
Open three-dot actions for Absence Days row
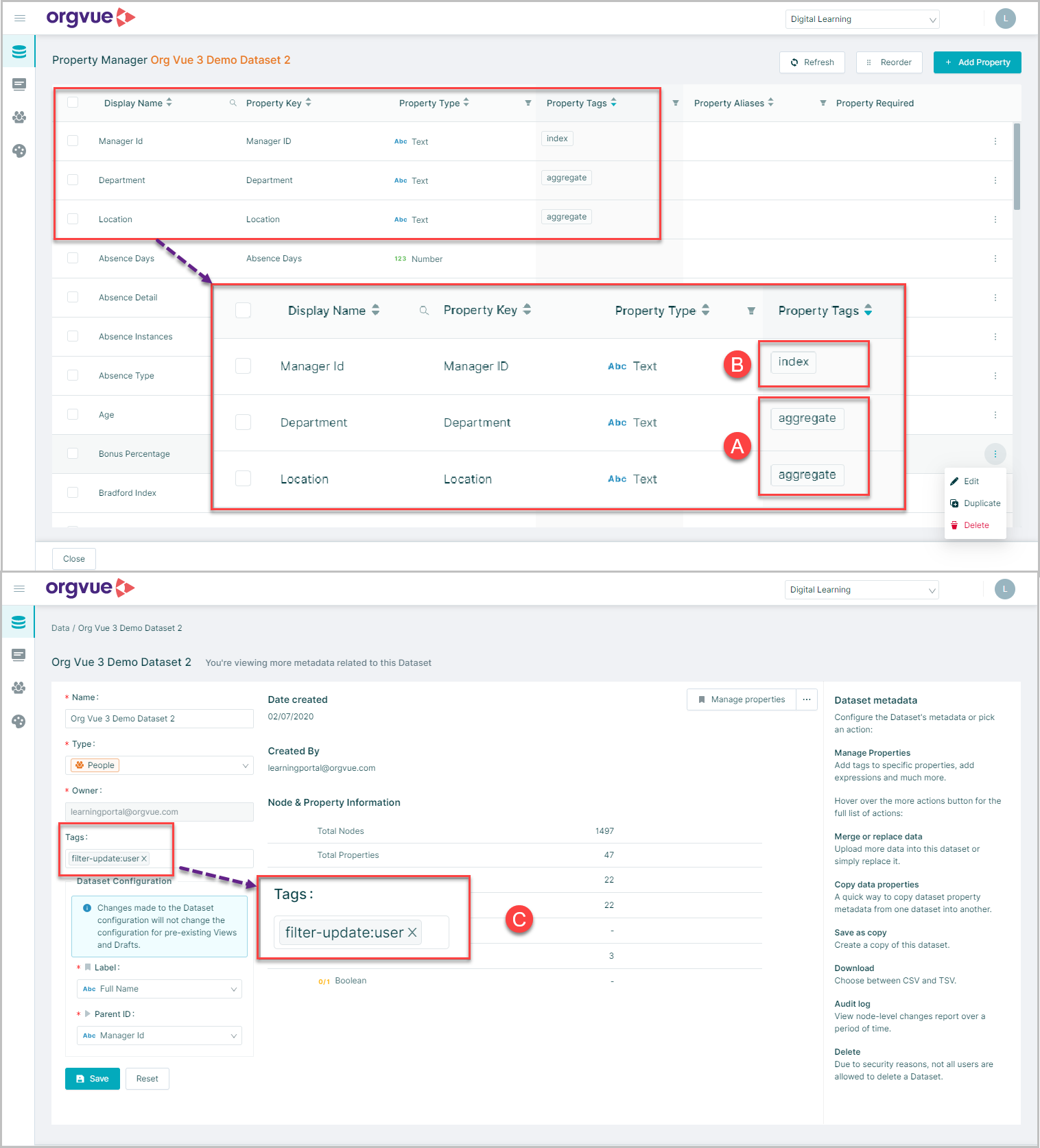click(x=995, y=259)
